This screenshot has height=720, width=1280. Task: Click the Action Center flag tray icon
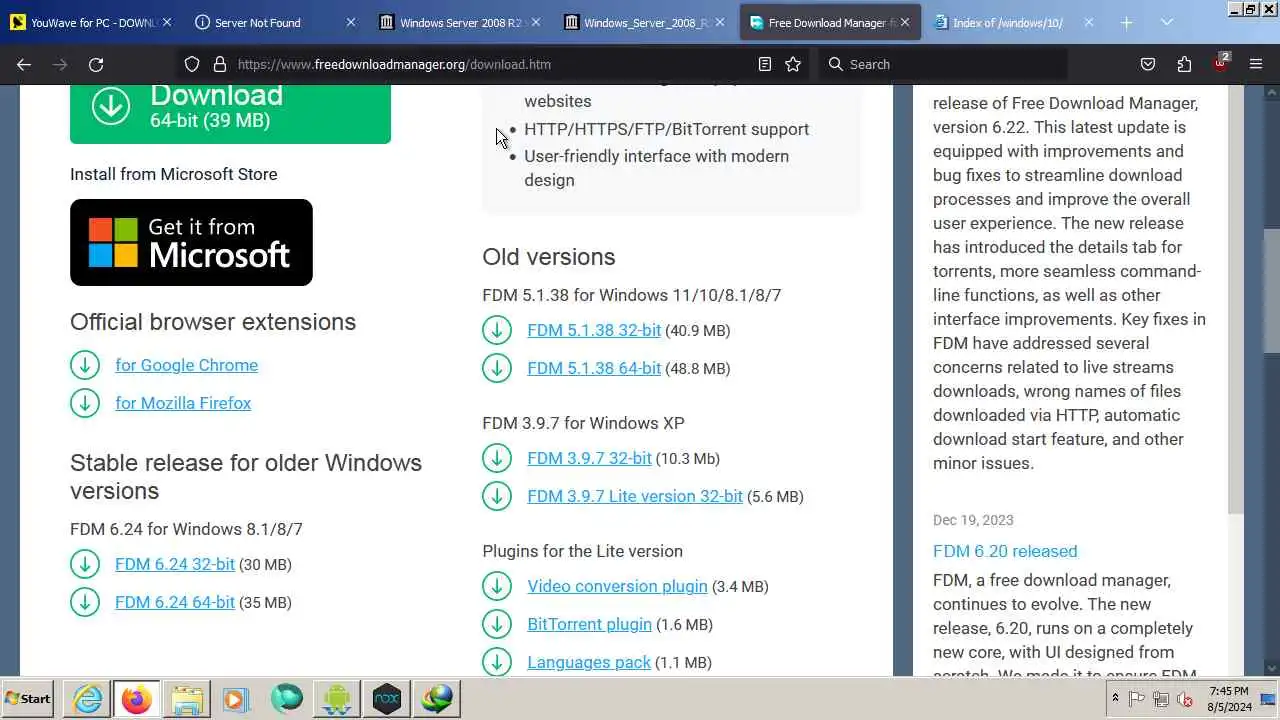coord(1137,699)
